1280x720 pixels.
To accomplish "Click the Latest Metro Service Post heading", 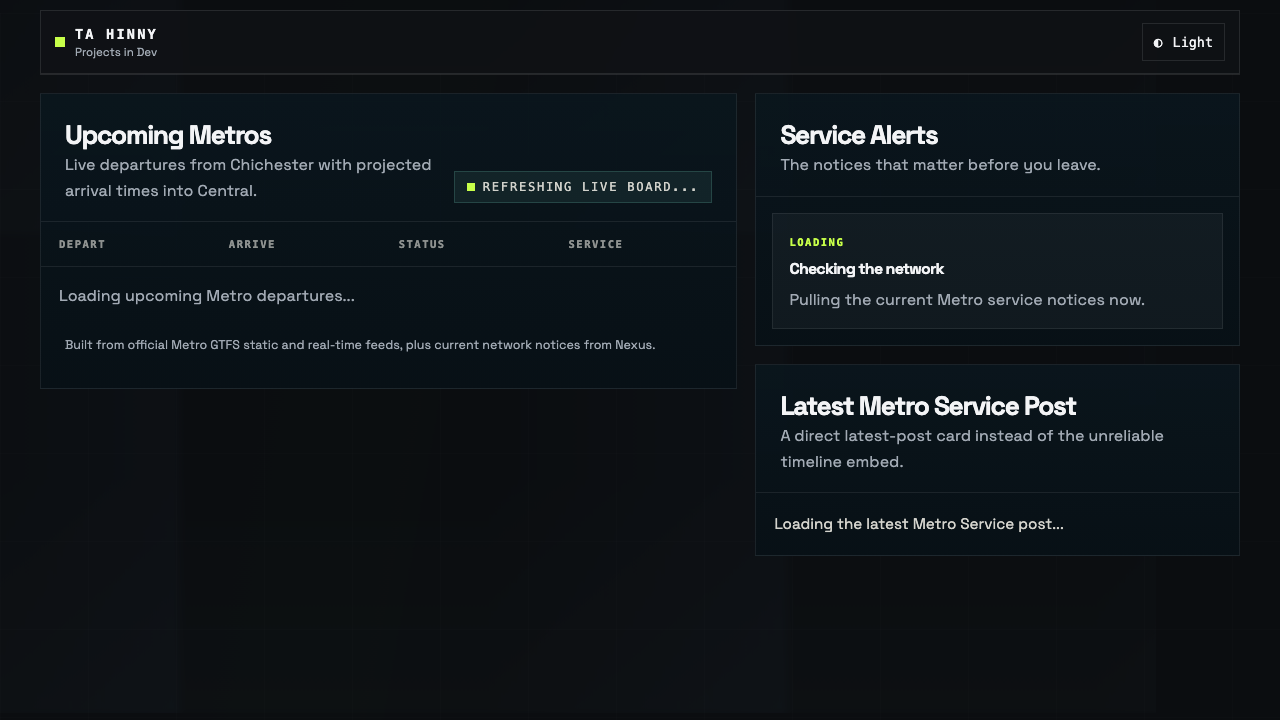I will pos(928,406).
